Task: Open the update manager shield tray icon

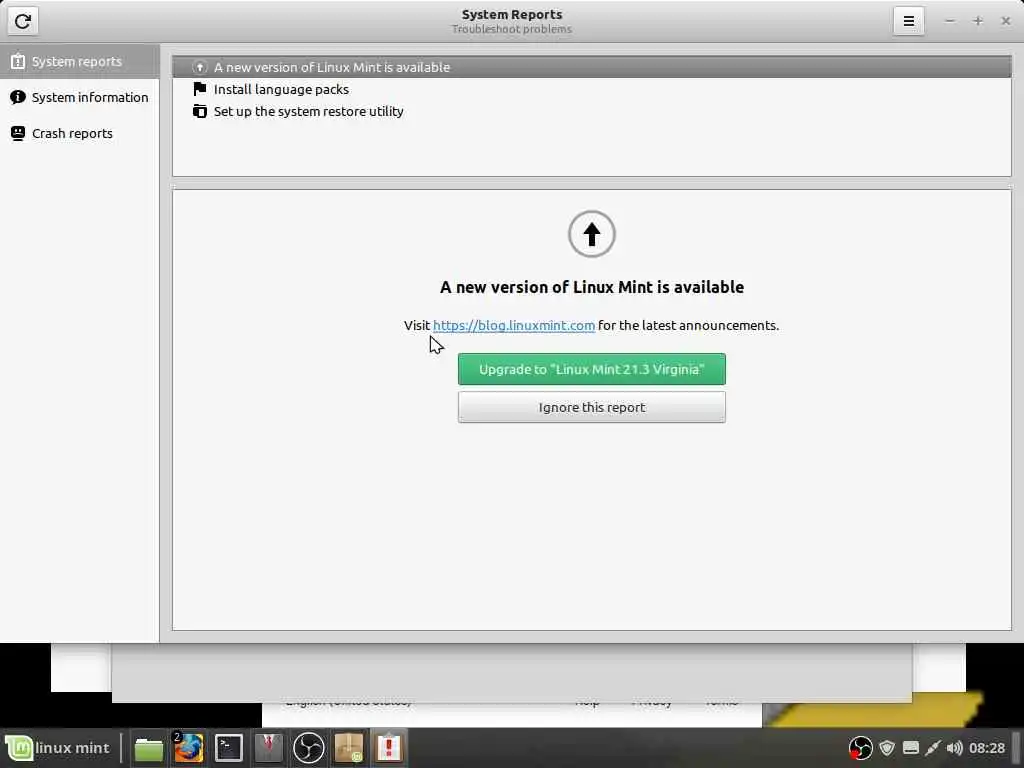Action: (886, 748)
